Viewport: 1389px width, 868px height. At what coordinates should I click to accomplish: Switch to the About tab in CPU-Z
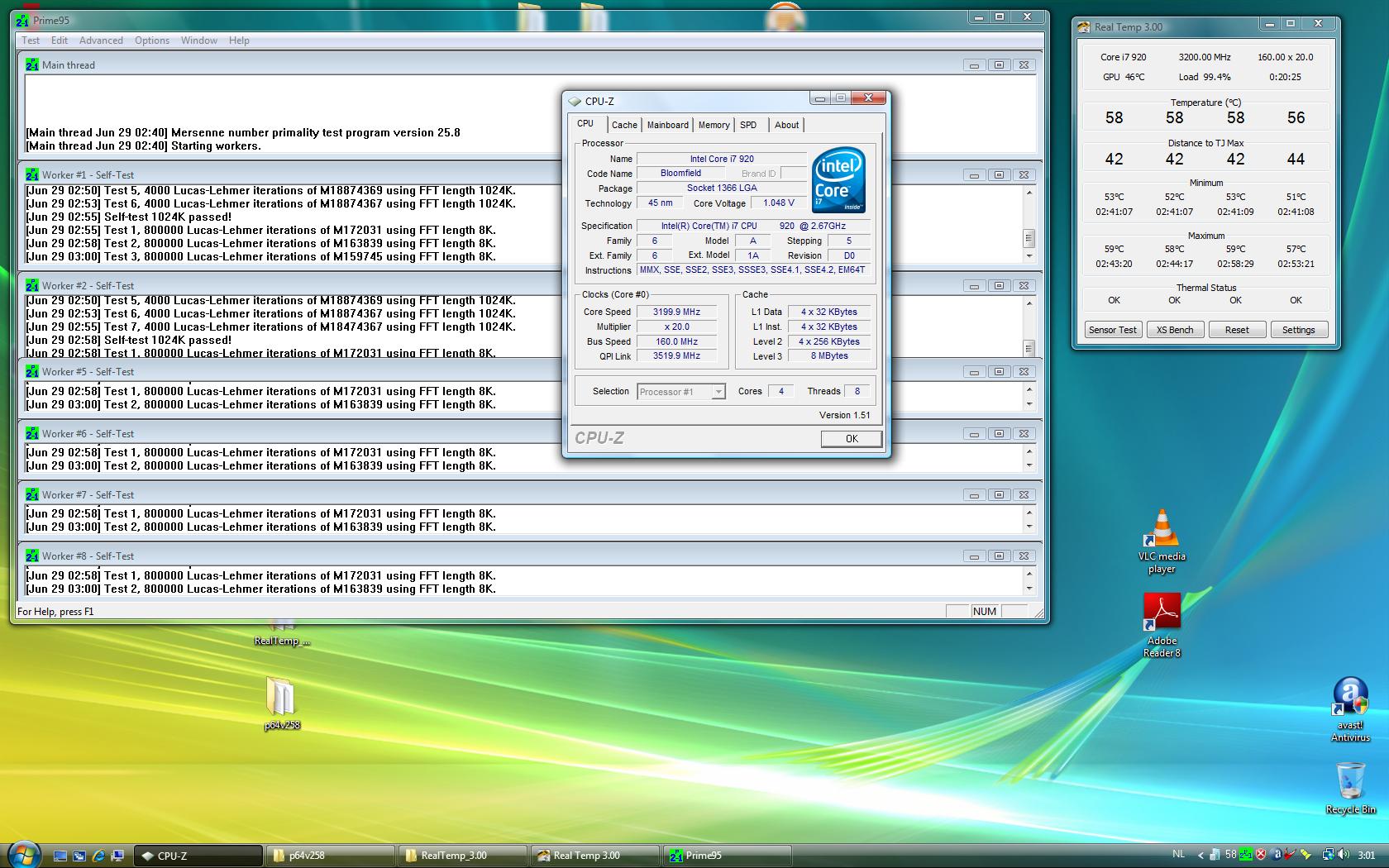point(786,125)
